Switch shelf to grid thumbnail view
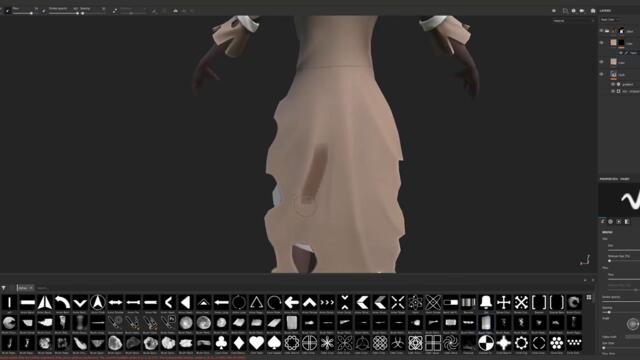This screenshot has width=640, height=360. pos(589,298)
